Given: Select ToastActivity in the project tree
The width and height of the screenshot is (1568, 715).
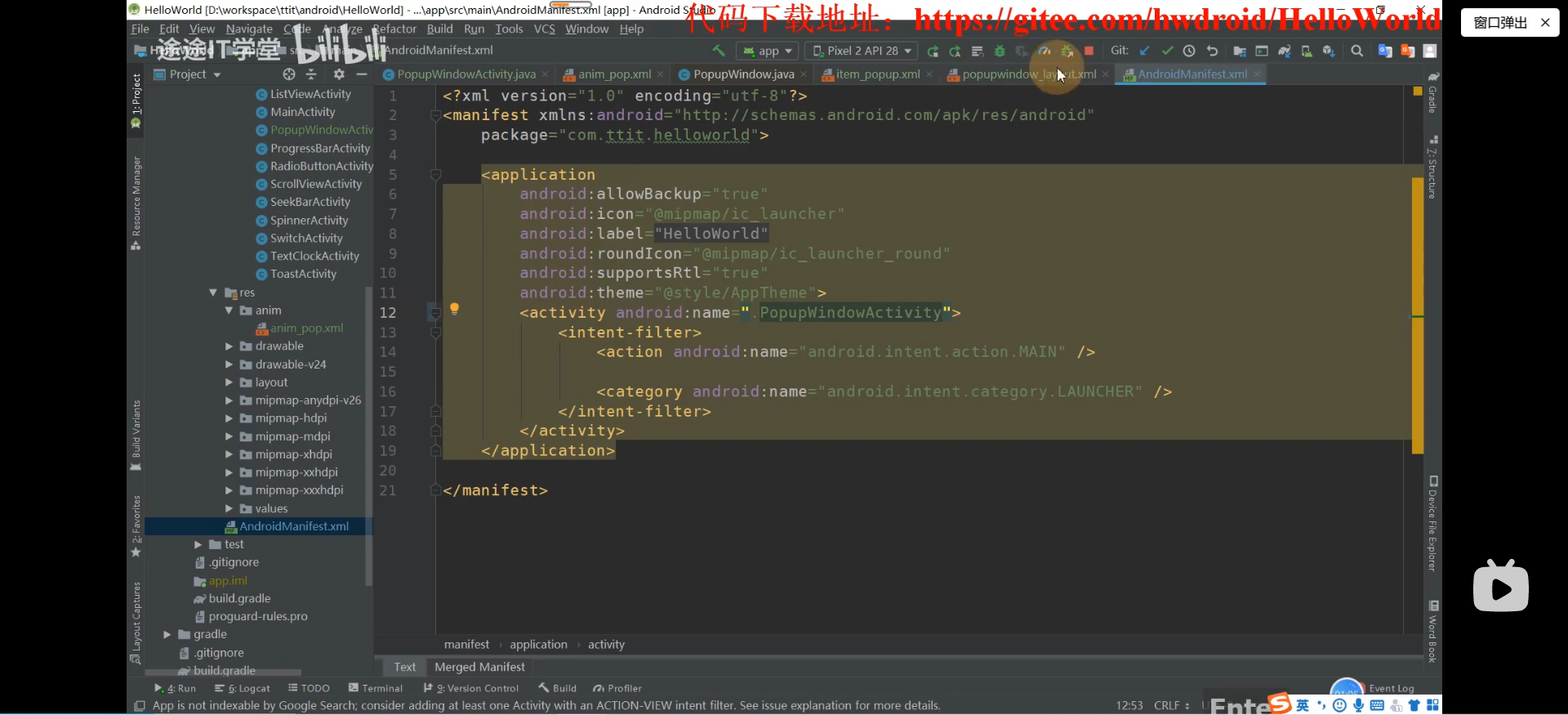Looking at the screenshot, I should [x=303, y=274].
